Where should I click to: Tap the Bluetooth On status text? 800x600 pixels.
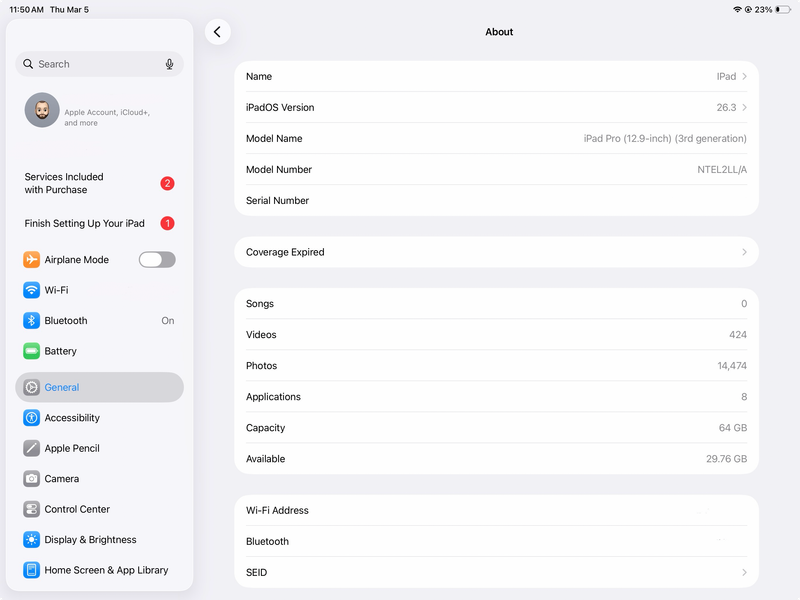[168, 320]
